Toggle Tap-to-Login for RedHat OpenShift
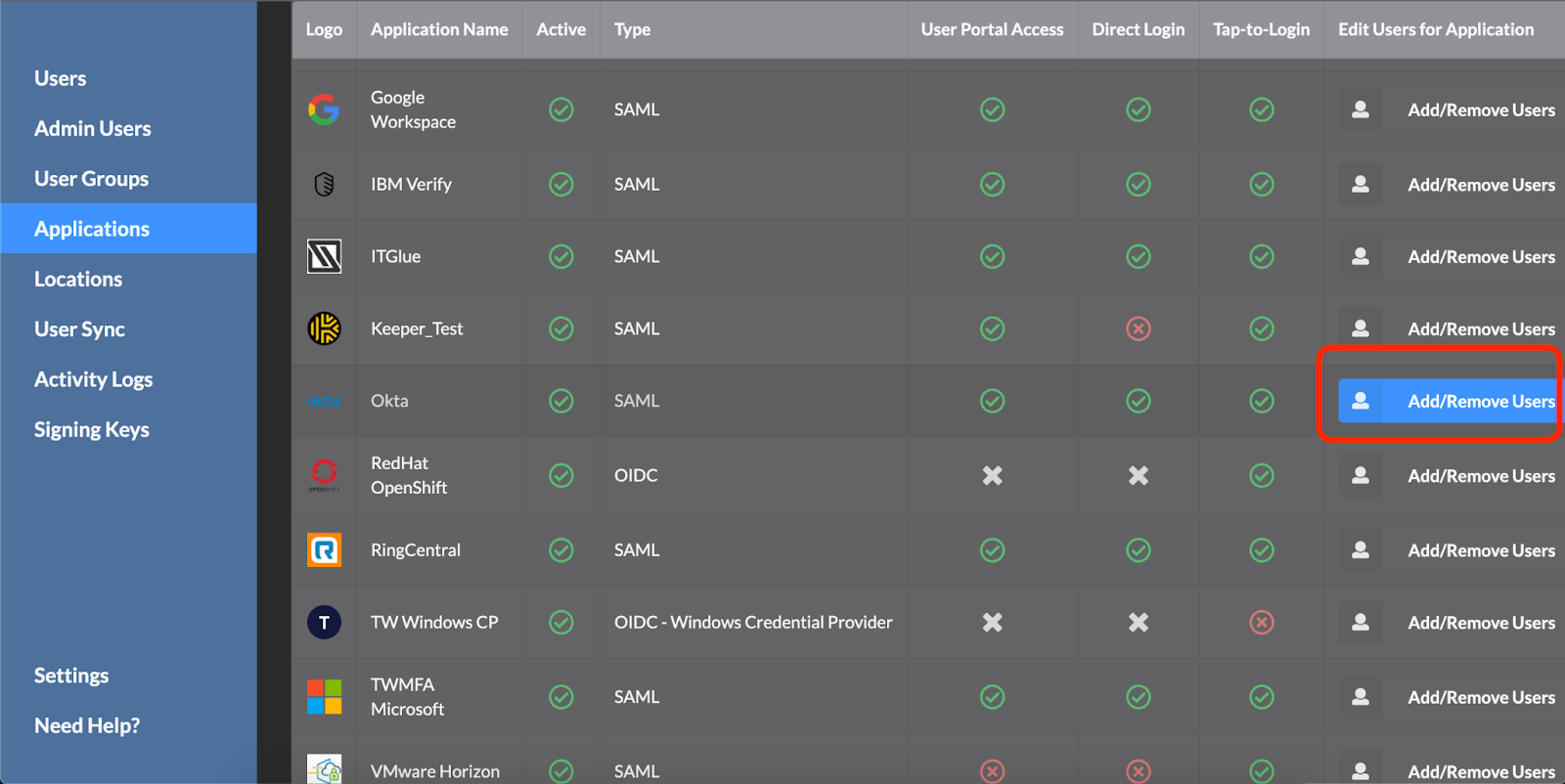The image size is (1565, 784). tap(1262, 475)
